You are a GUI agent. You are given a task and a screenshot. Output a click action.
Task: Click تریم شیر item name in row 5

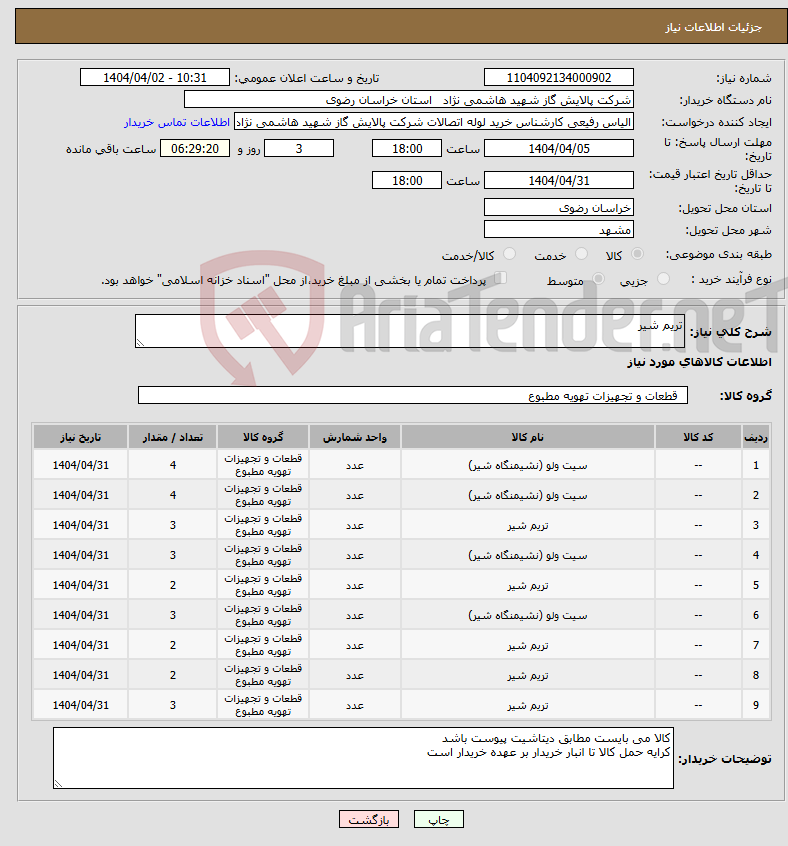coord(527,585)
